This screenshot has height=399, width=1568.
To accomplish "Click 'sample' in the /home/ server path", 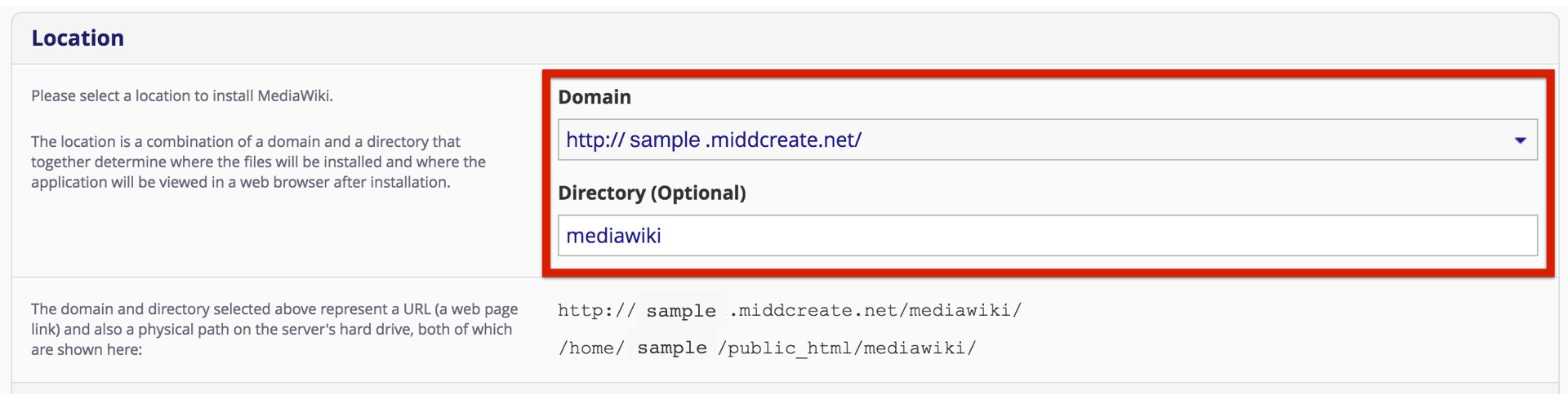I will click(671, 348).
